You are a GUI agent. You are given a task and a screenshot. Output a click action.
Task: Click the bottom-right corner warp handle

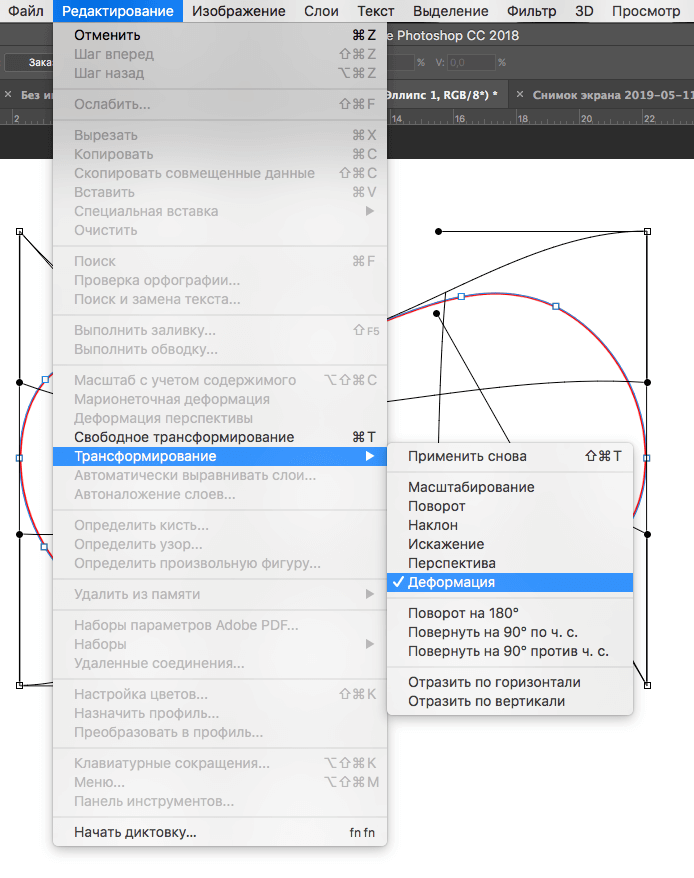[647, 685]
